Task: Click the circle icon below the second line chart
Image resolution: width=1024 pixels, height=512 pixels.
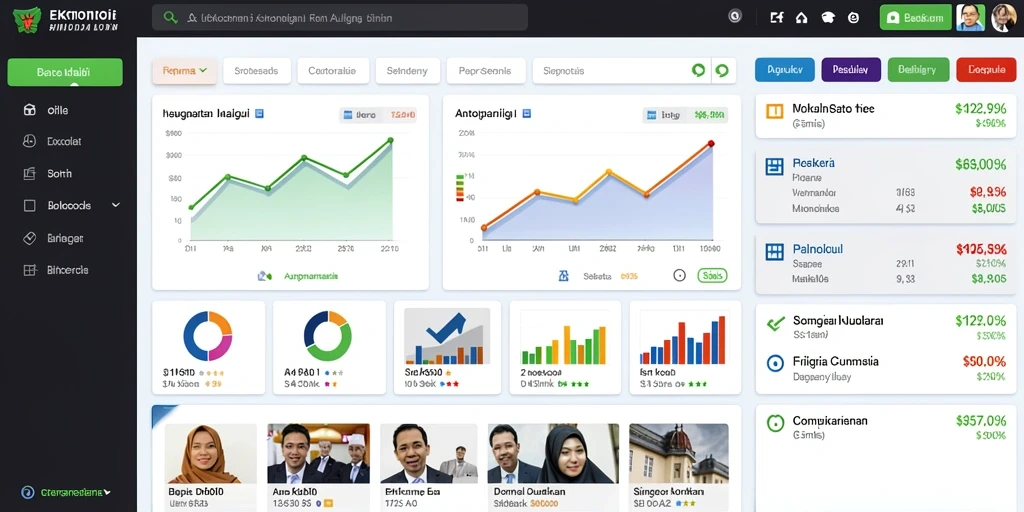Action: tap(679, 276)
